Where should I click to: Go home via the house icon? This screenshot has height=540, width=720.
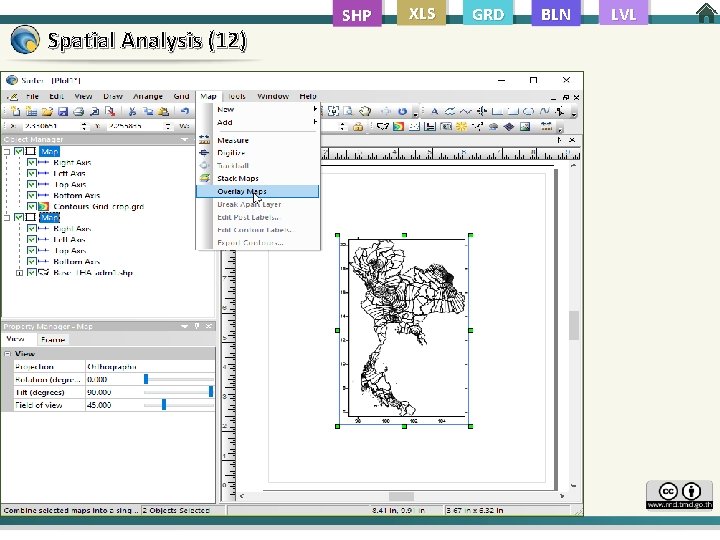(x=707, y=13)
